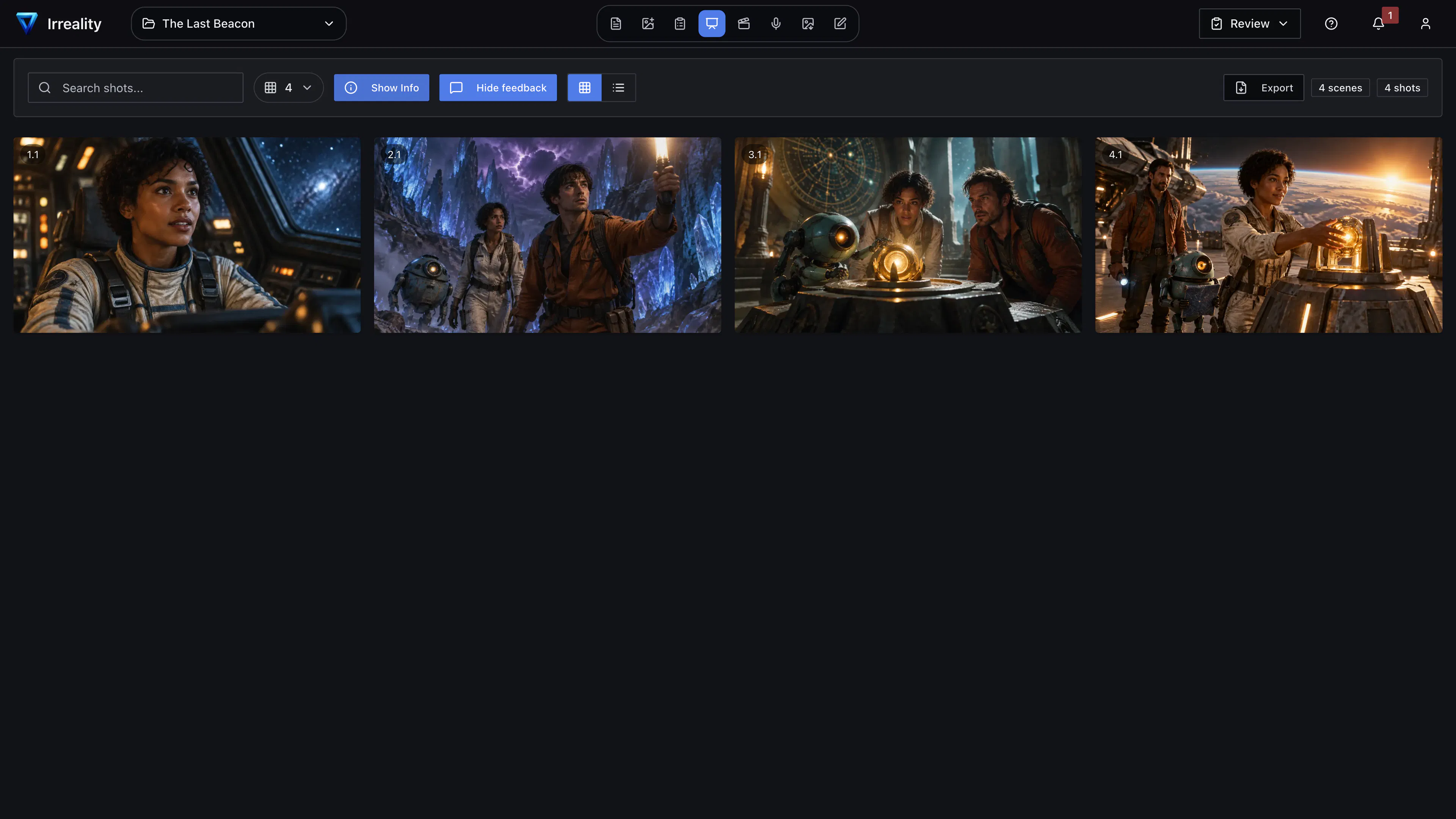Open shot 2.1 crystal cave thumbnail

[548, 235]
